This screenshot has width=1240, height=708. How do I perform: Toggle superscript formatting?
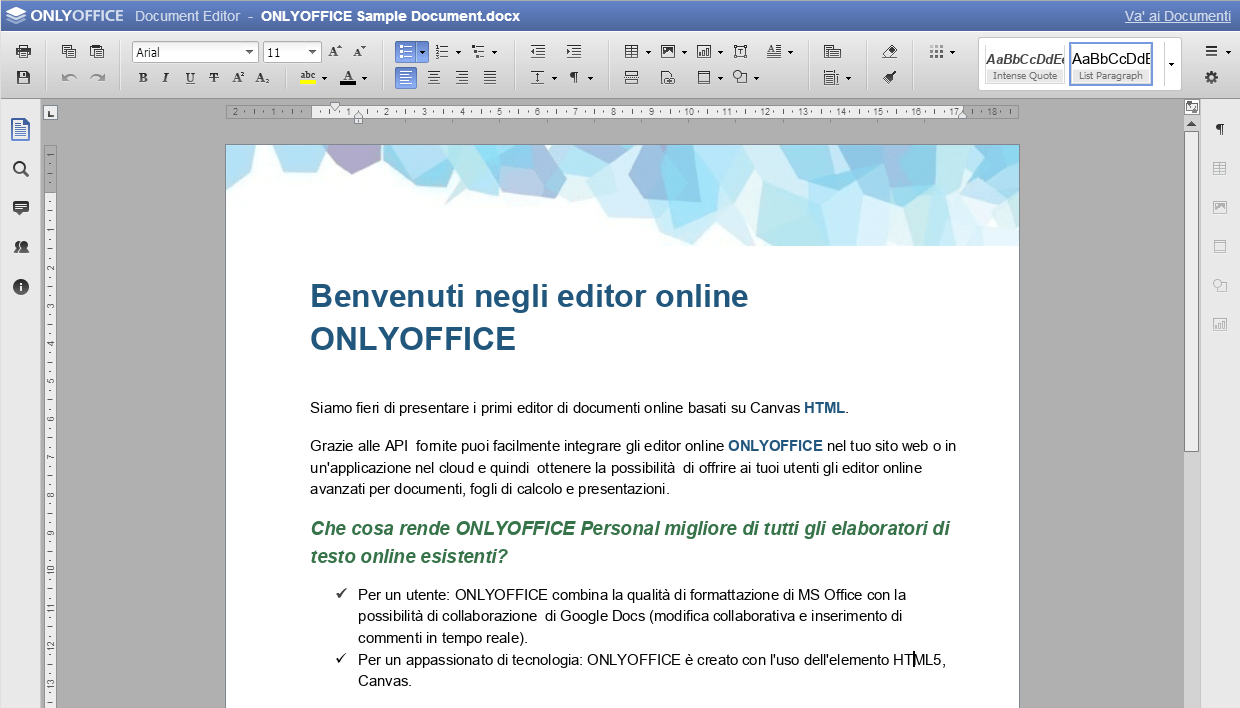(238, 77)
